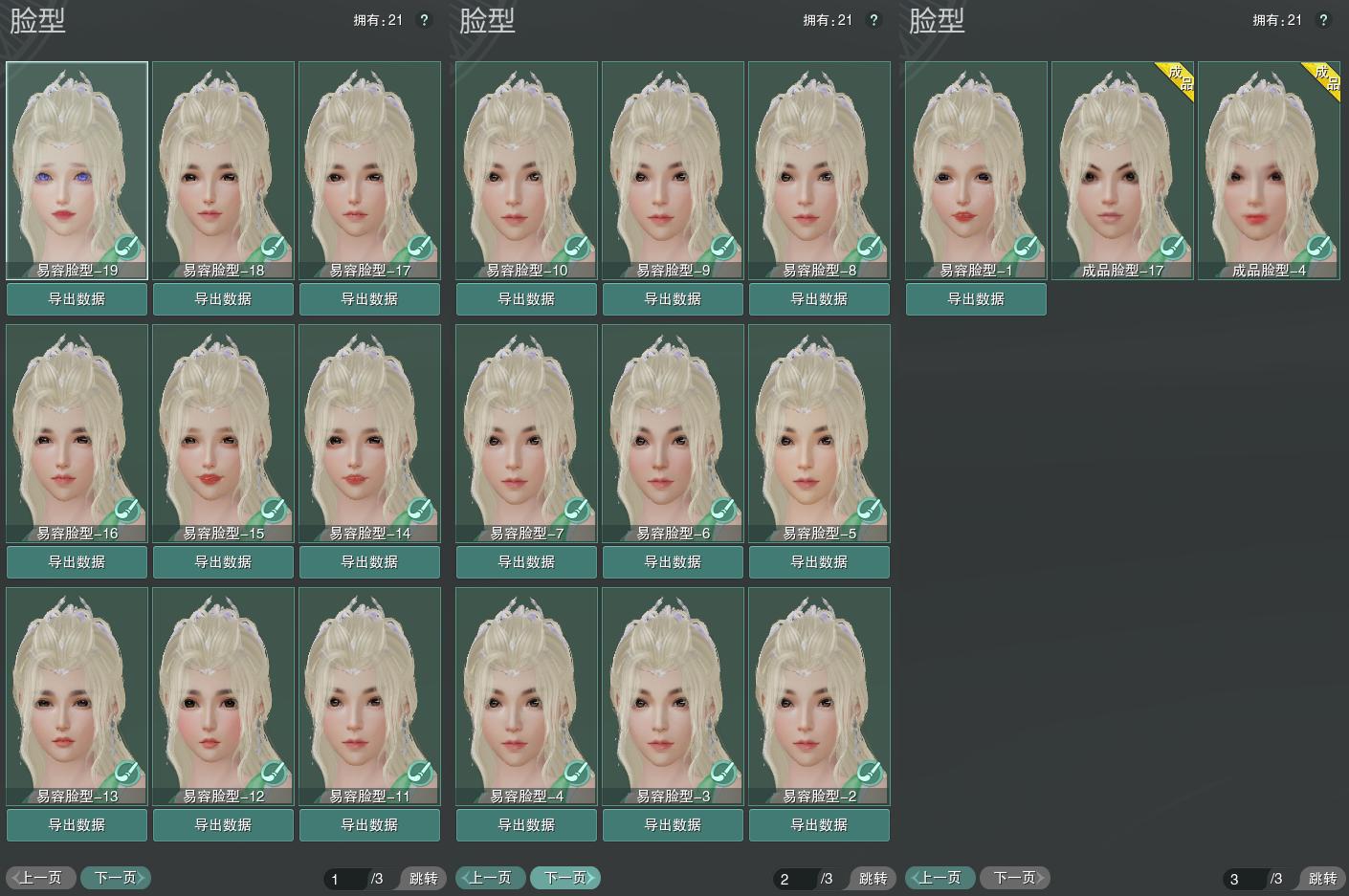Click 下一页 in the page 3 panel
The image size is (1349, 896).
tap(1015, 878)
